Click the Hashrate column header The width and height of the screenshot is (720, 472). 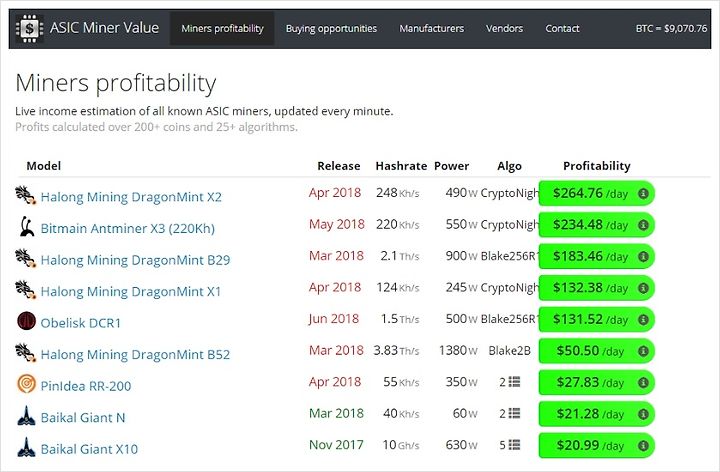pyautogui.click(x=401, y=166)
